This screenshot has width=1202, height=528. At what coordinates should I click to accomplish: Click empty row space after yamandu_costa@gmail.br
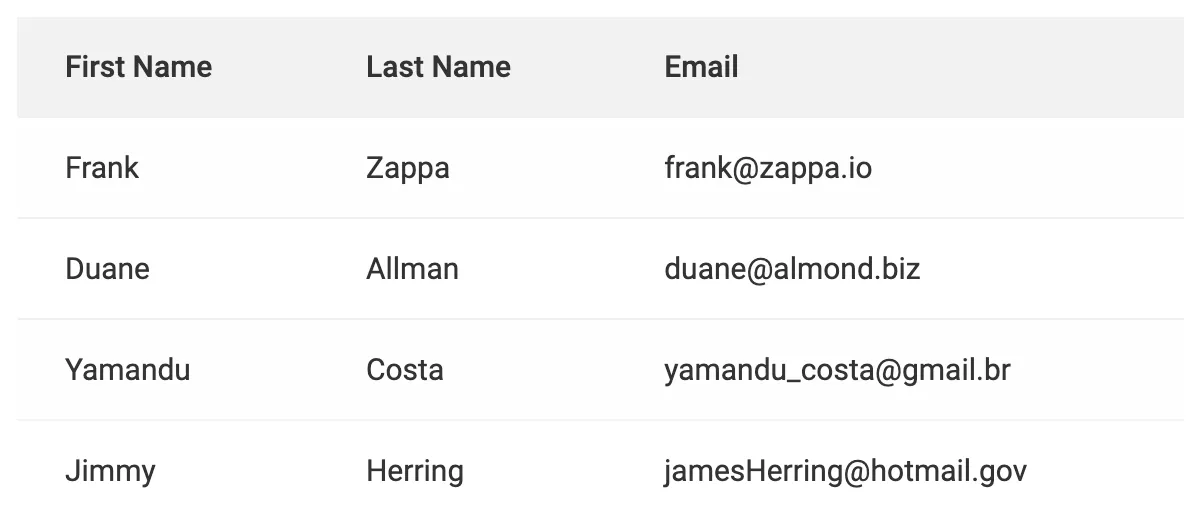click(x=1100, y=370)
